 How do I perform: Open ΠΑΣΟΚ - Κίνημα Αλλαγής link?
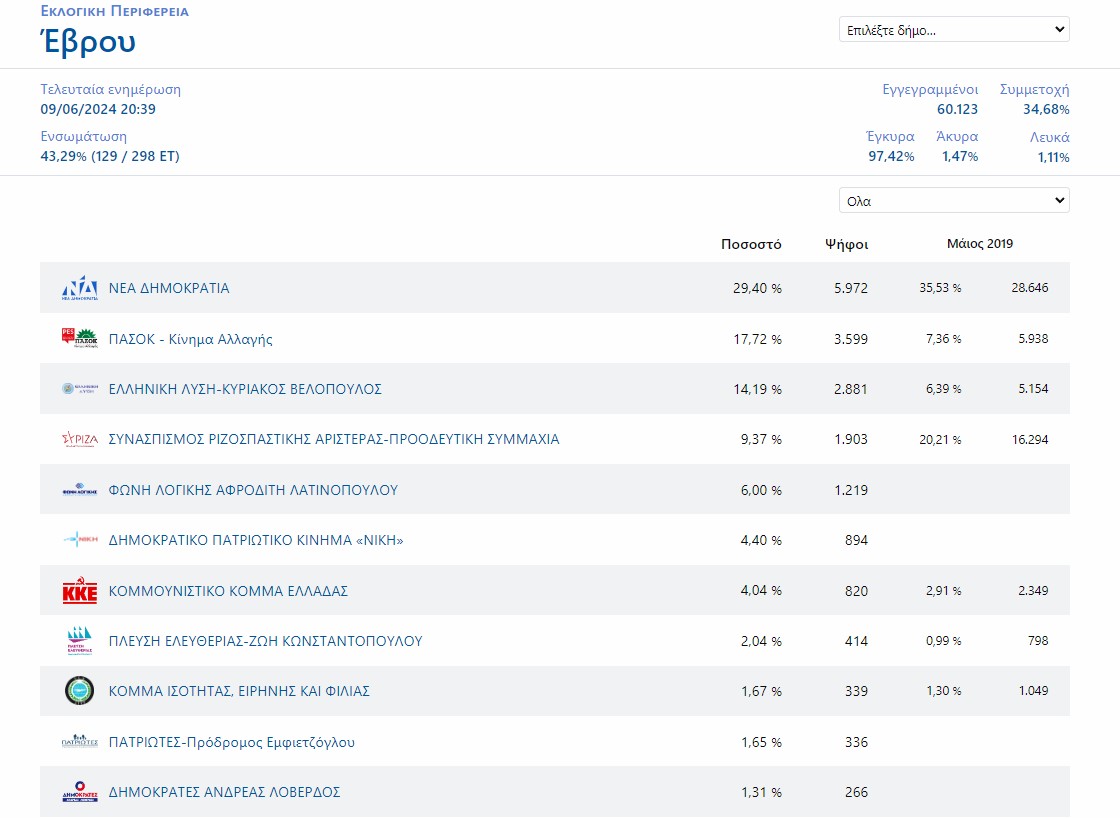190,339
